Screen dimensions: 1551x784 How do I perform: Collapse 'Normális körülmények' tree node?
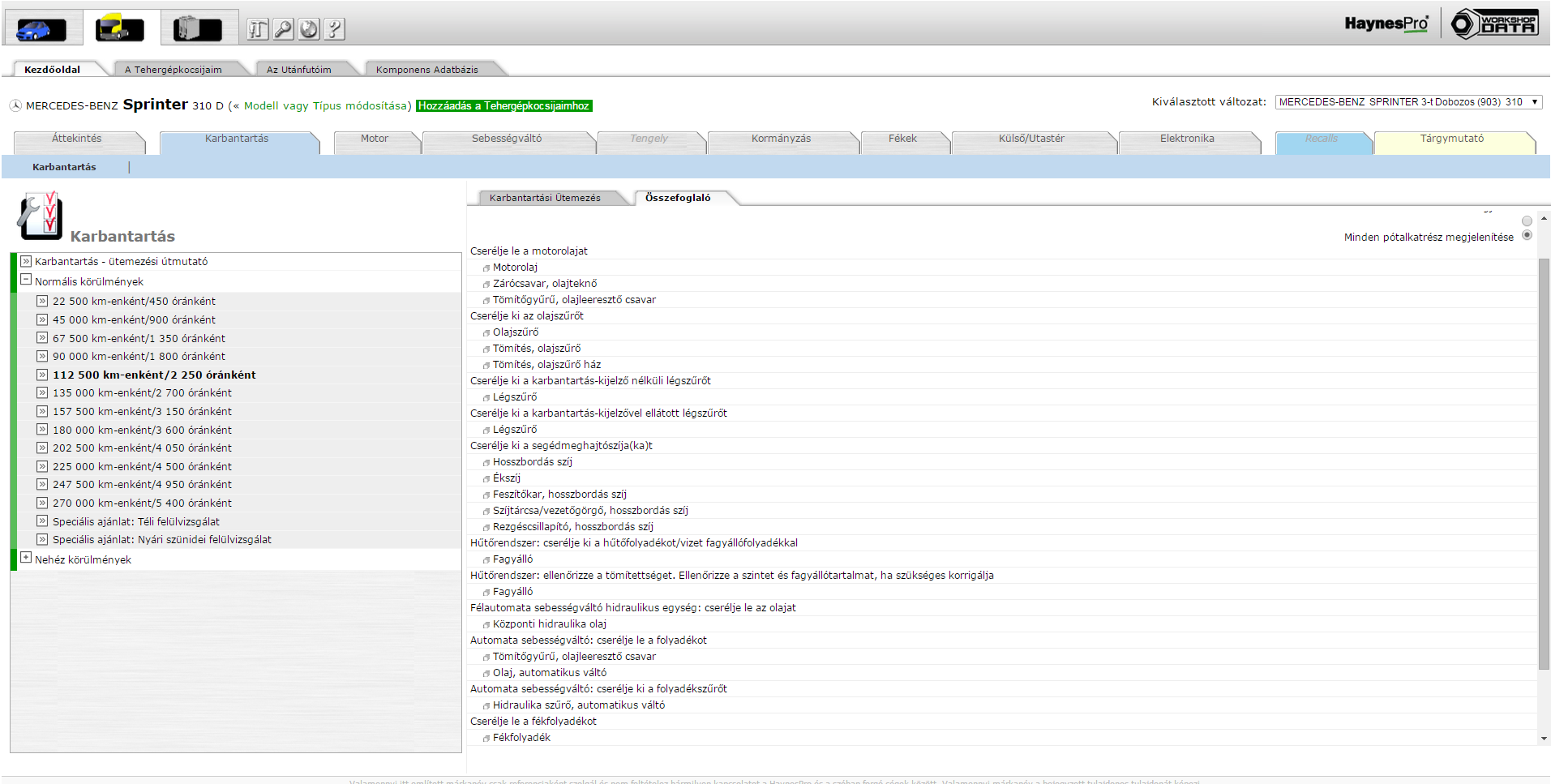26,280
